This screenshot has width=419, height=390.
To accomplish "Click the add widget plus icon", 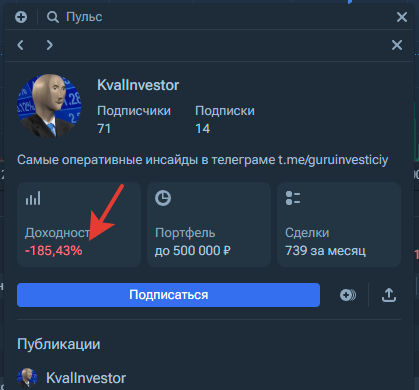I will point(21,17).
